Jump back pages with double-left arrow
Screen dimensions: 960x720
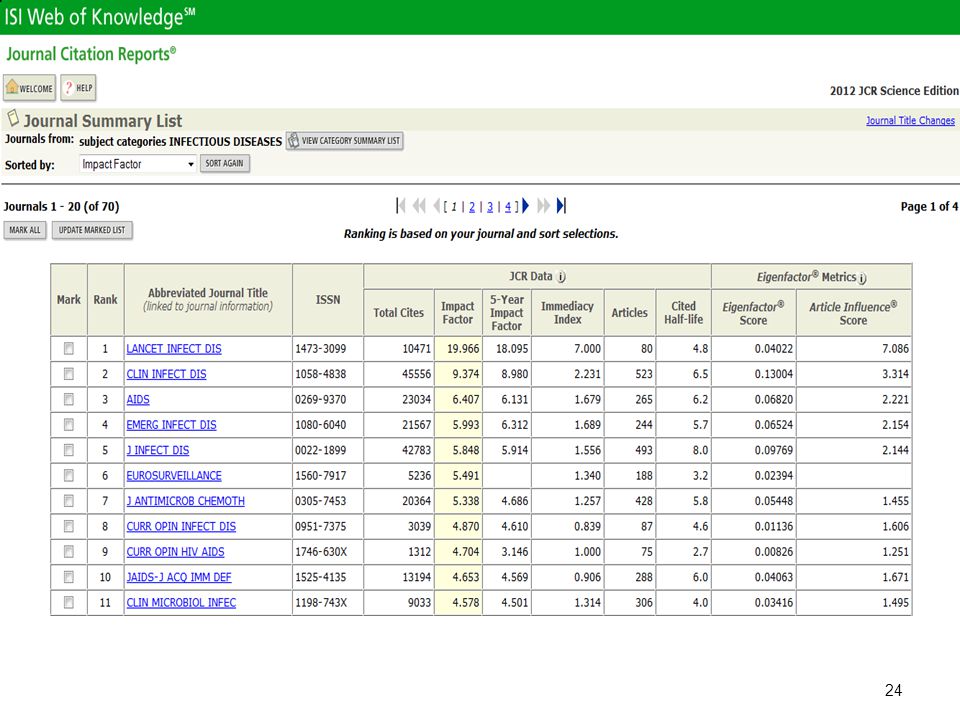419,206
